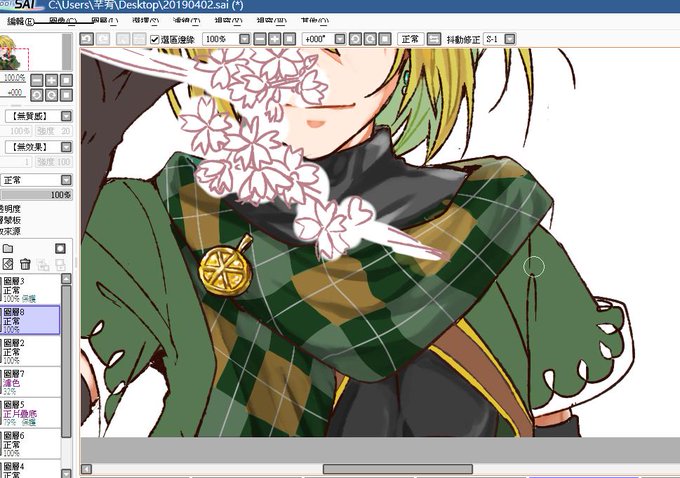Click layer opacity 100% slider
The width and height of the screenshot is (680, 478).
36,195
